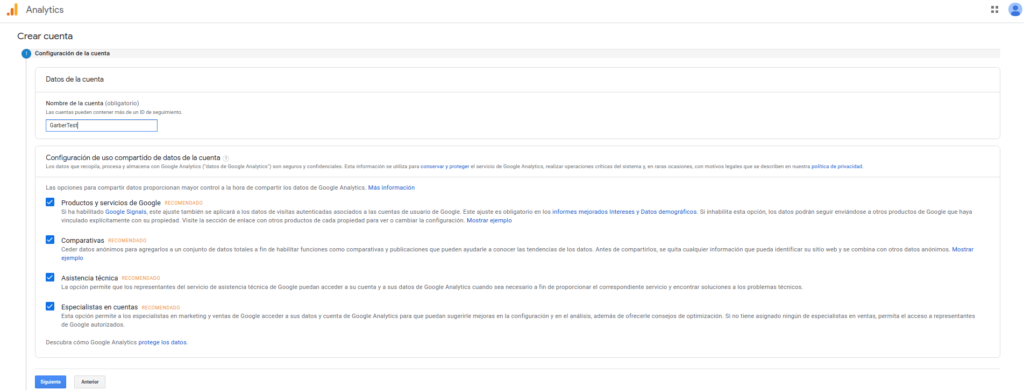Open the conservar y proteger link
Screen dimensions: 1024x390
pos(445,167)
